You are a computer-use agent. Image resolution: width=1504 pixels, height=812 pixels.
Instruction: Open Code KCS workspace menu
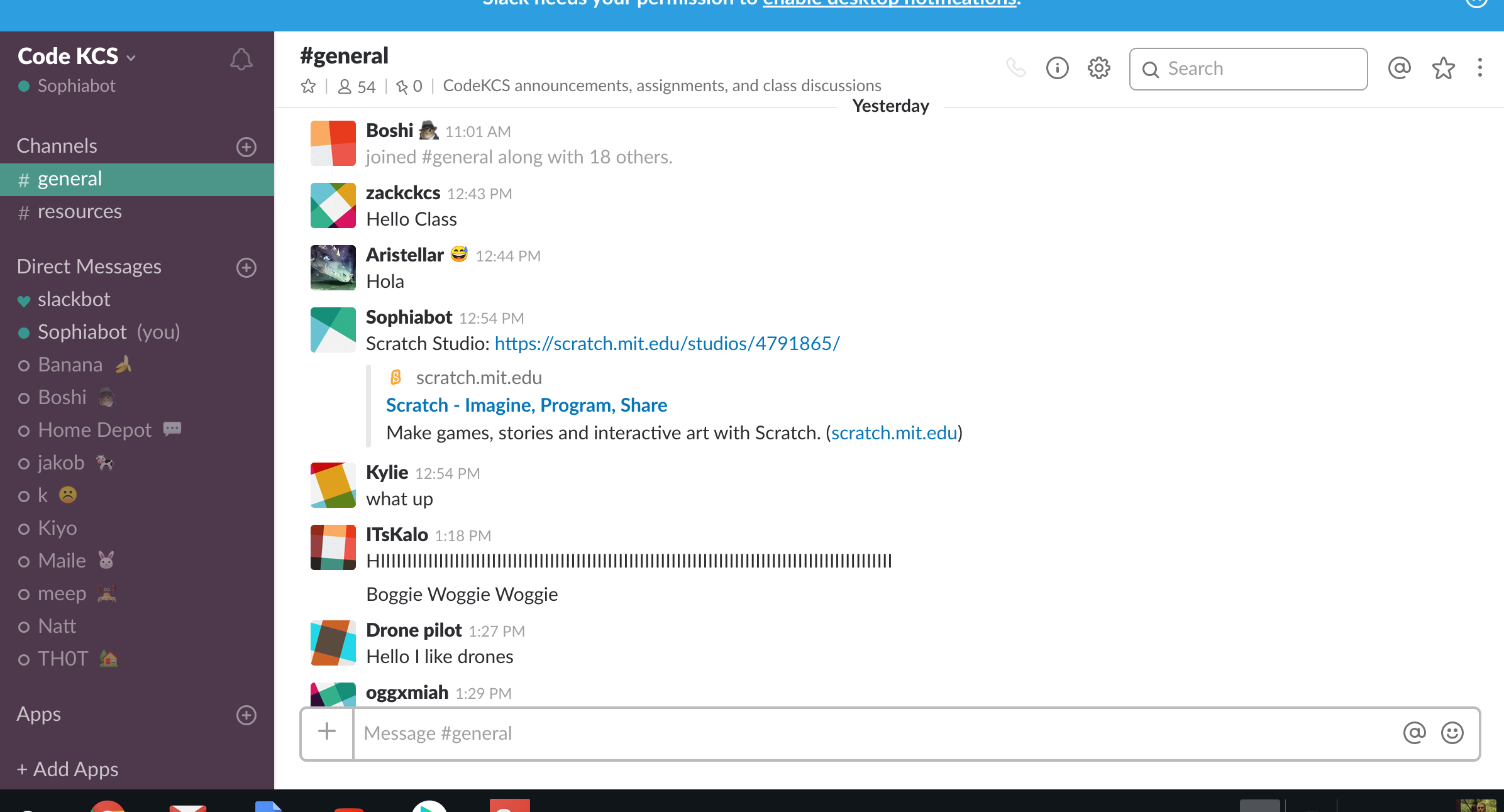point(77,57)
